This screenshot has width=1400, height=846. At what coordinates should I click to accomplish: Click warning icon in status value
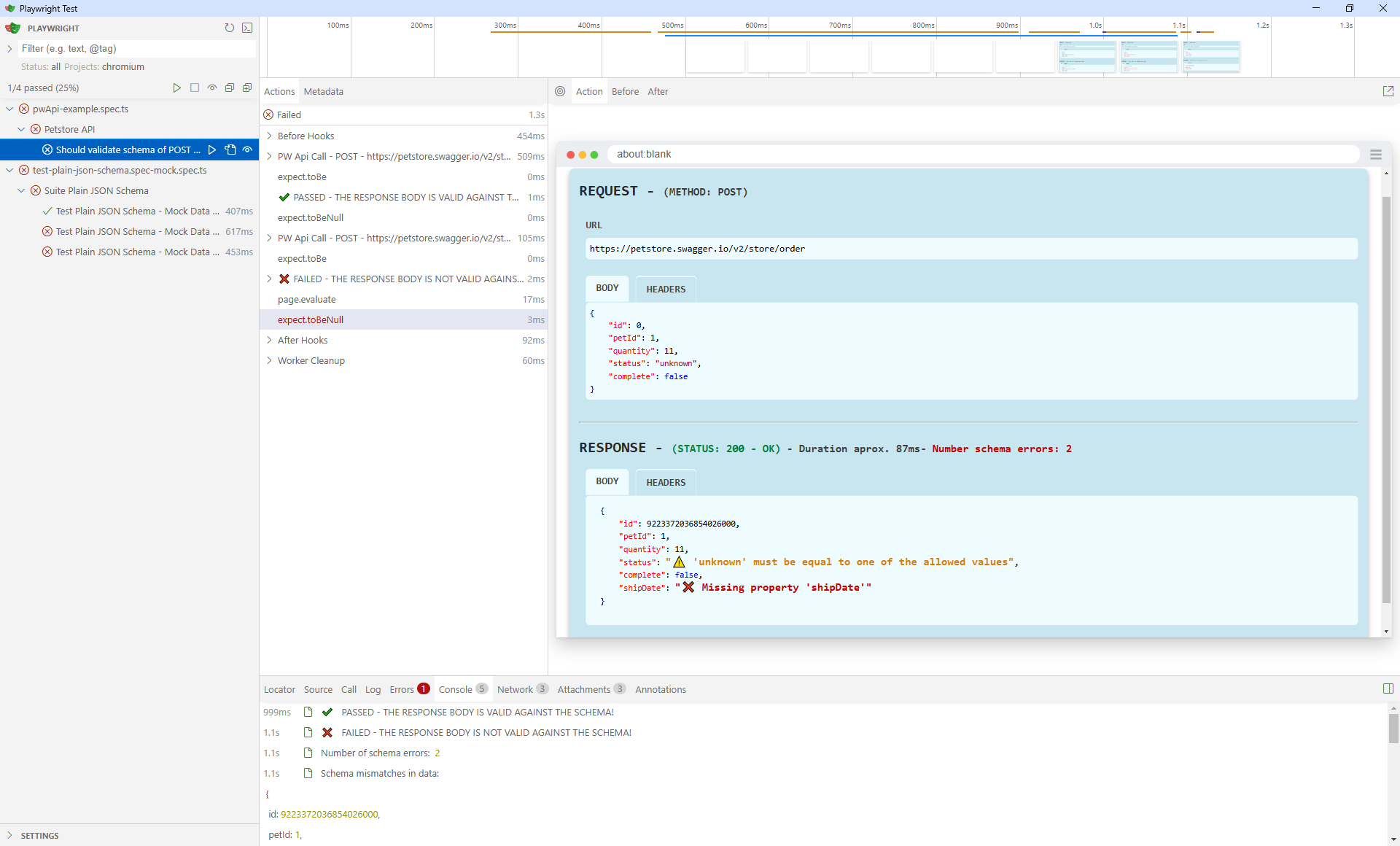coord(679,562)
